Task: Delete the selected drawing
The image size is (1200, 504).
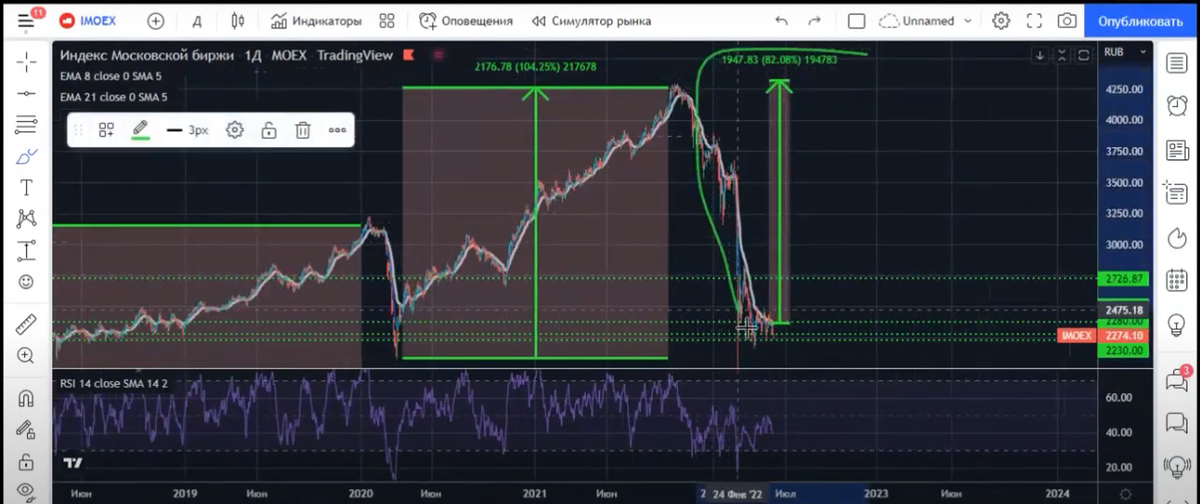Action: pos(303,130)
